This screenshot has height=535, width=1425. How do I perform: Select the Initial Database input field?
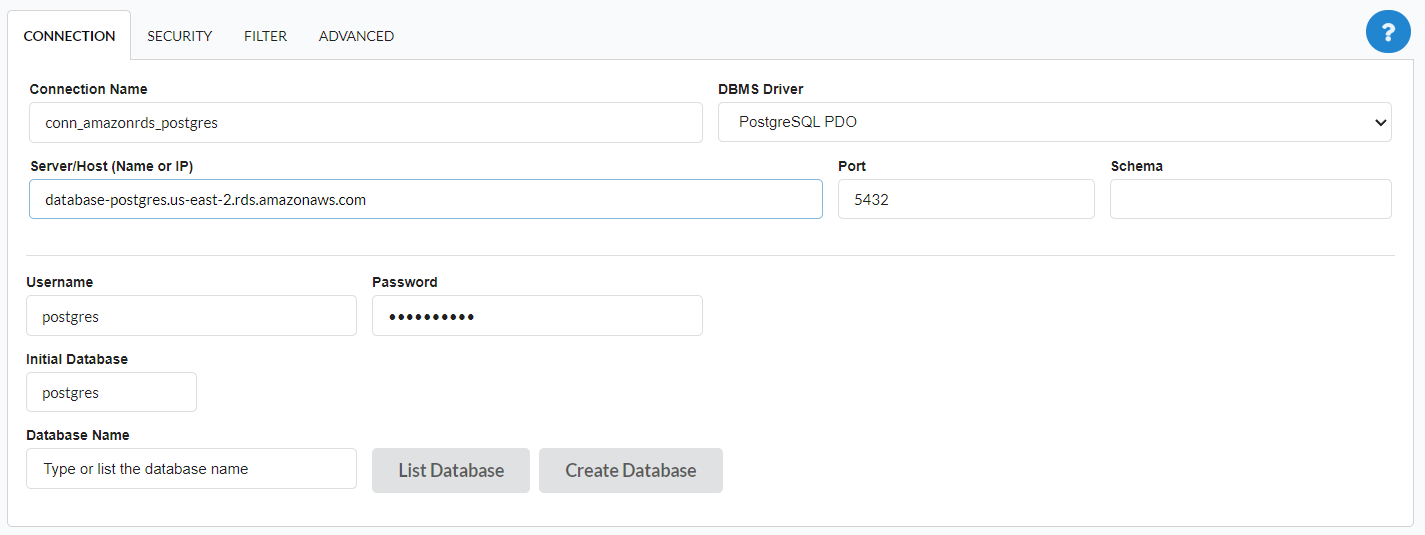point(111,393)
